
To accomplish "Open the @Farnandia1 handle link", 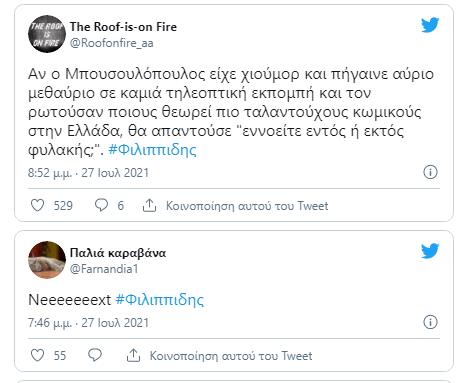I will tap(104, 269).
